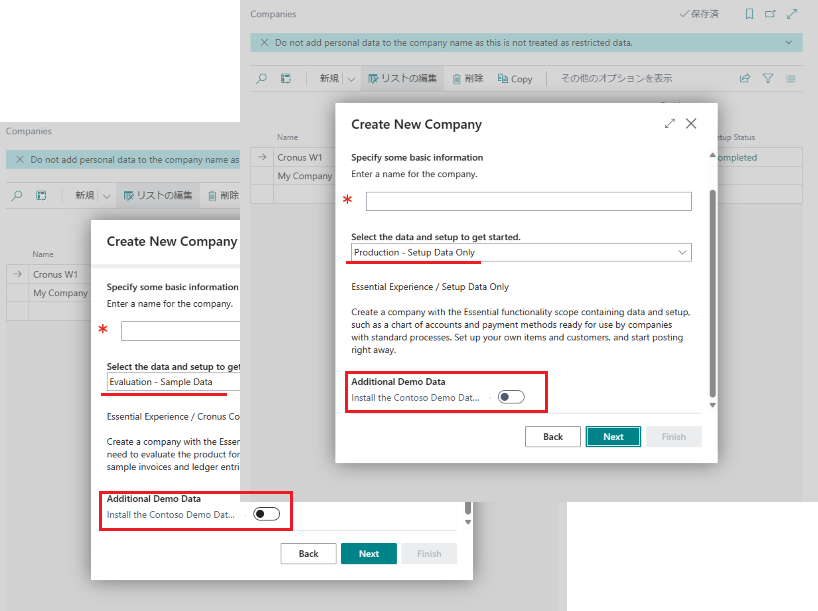Click the Back button in the front dialog
Viewport: 818px width, 611px height.
coord(553,436)
